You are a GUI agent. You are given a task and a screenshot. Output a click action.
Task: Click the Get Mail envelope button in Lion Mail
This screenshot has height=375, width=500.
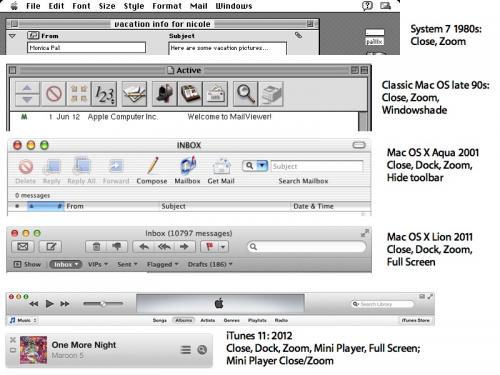(23, 247)
